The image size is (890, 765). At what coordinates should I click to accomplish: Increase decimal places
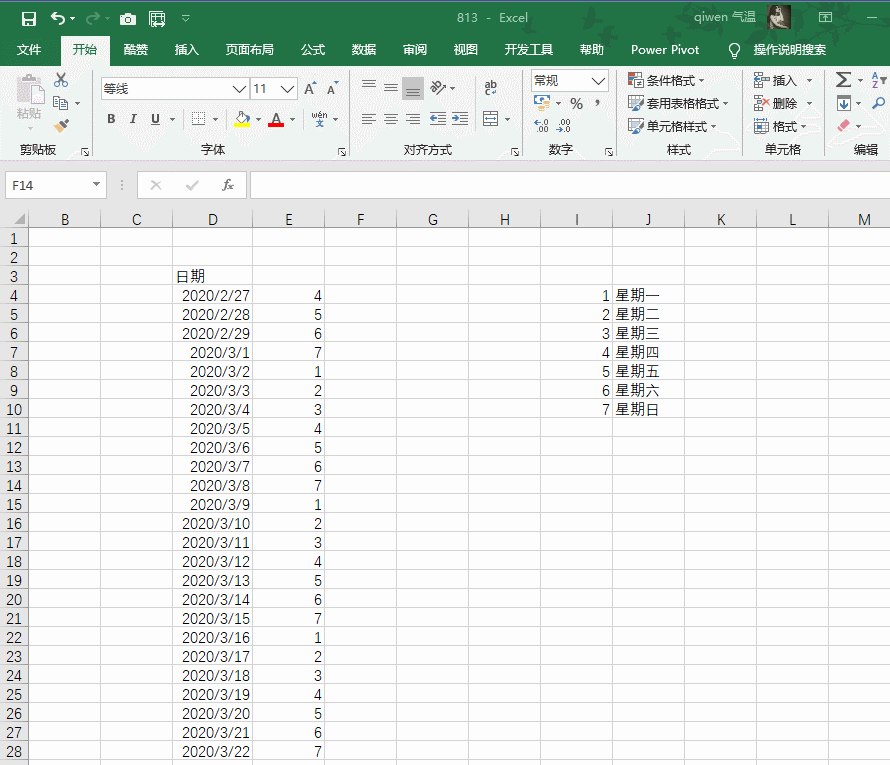541,125
